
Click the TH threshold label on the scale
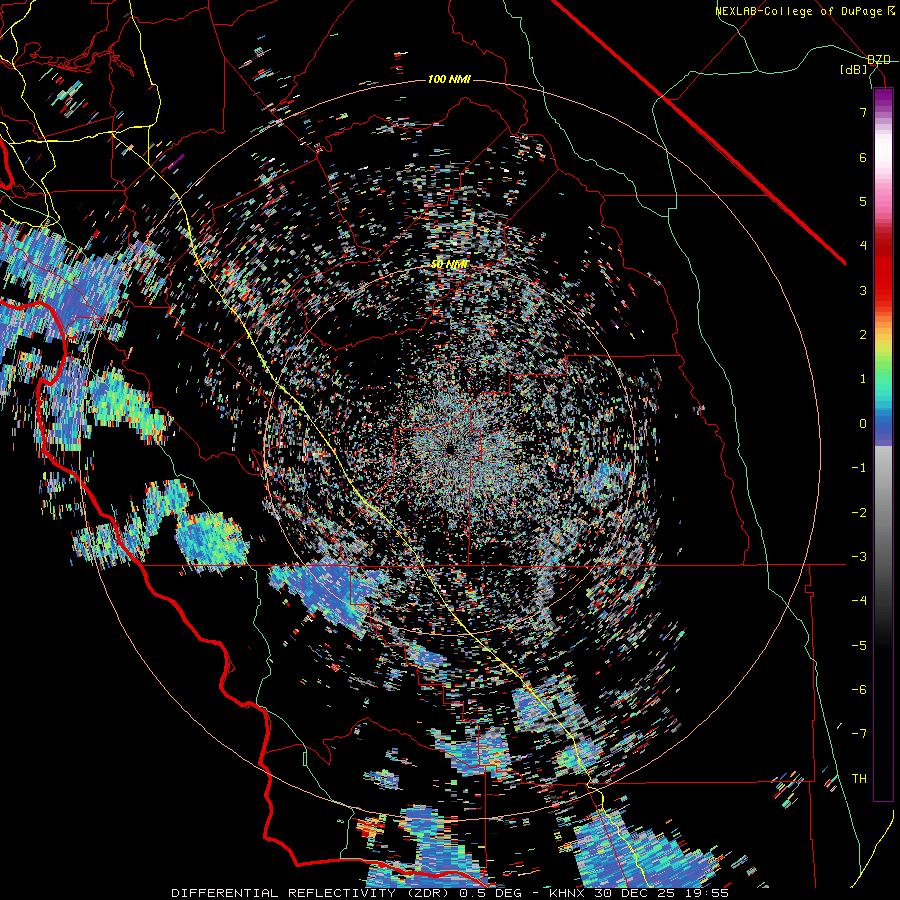click(x=859, y=779)
